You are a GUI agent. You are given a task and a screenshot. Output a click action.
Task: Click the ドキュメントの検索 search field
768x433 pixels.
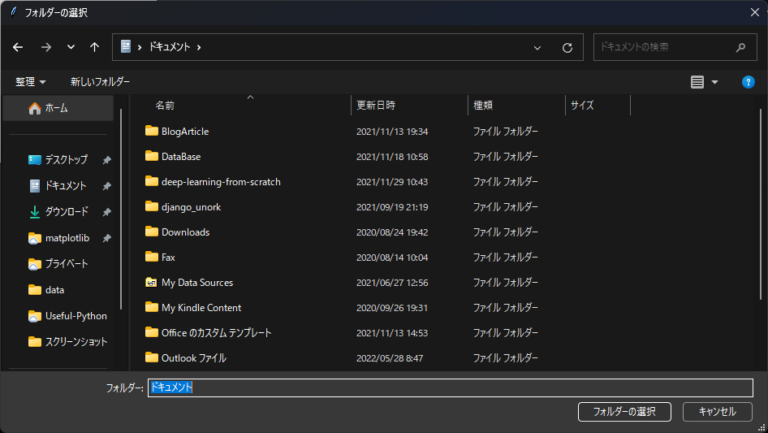tap(675, 47)
